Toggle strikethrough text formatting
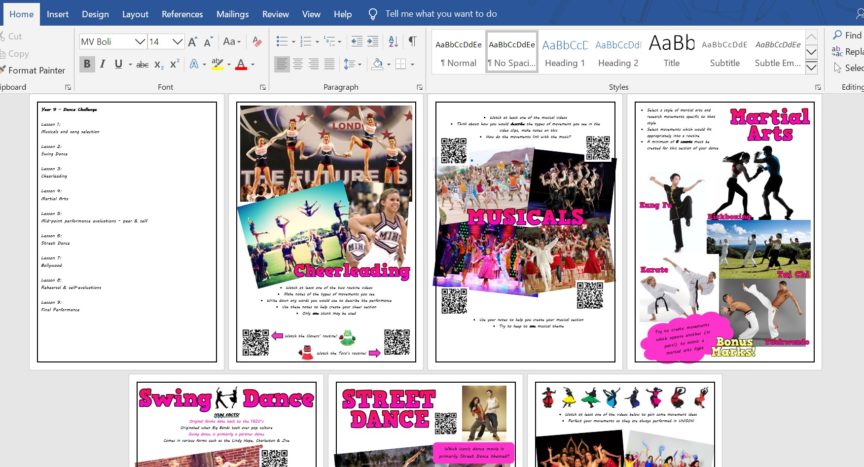The width and height of the screenshot is (864, 467). click(141, 64)
